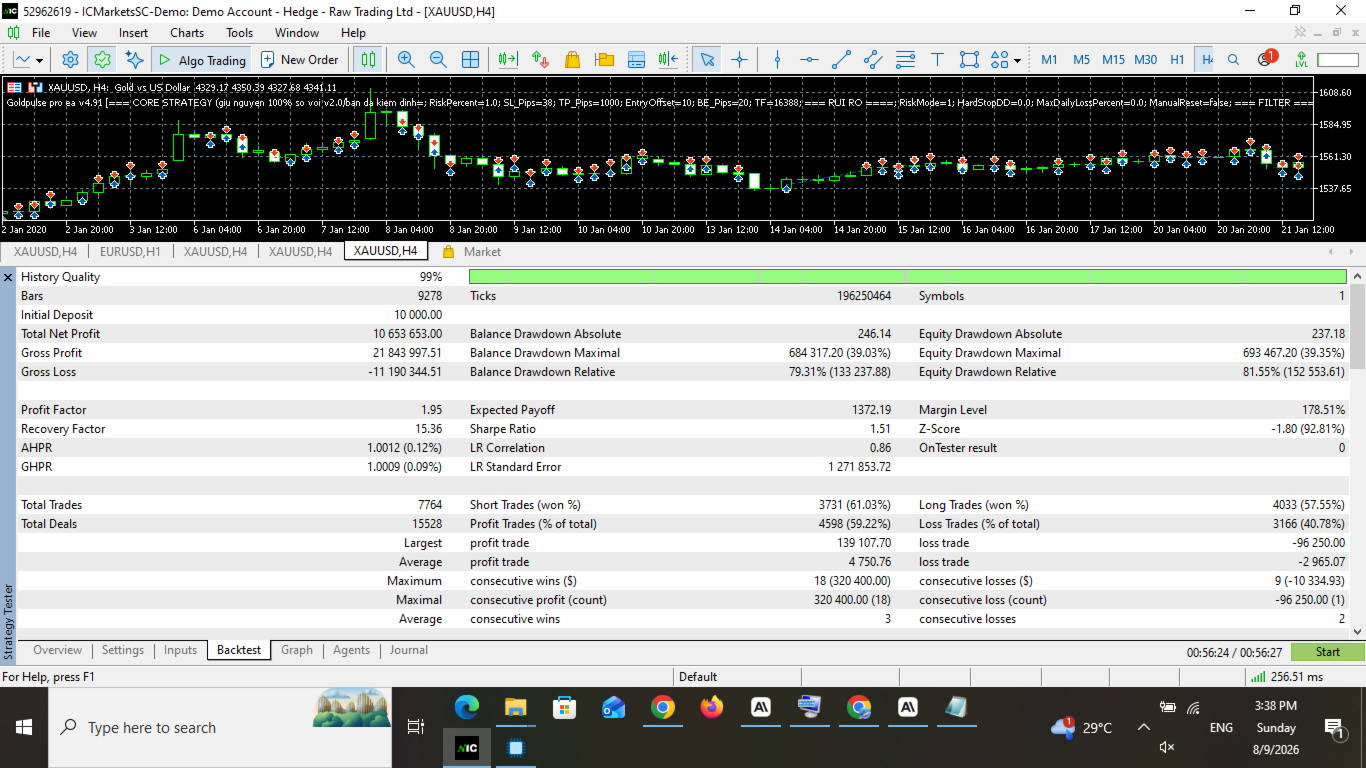Open the Tools menu
Viewport: 1366px width, 768px height.
coord(239,32)
